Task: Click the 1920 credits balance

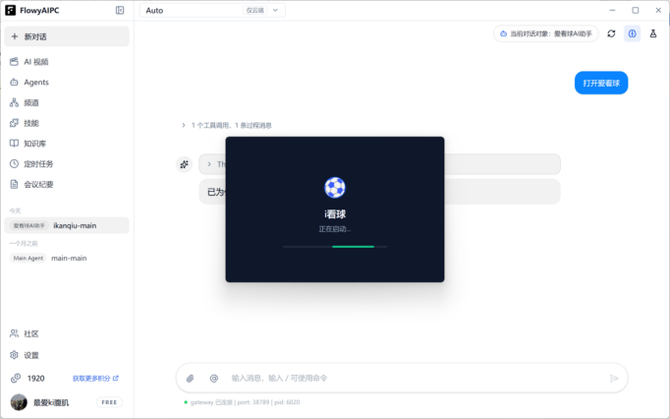Action: [x=36, y=378]
